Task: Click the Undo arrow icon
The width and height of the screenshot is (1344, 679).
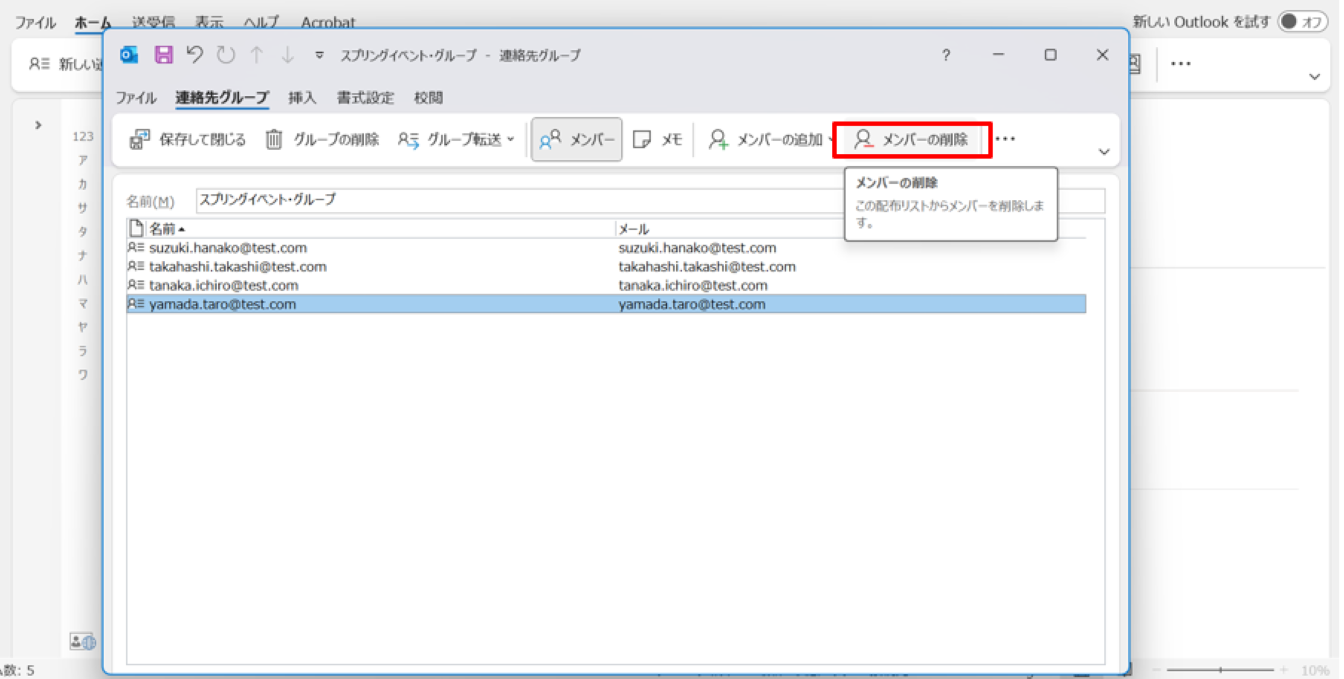Action: 194,55
